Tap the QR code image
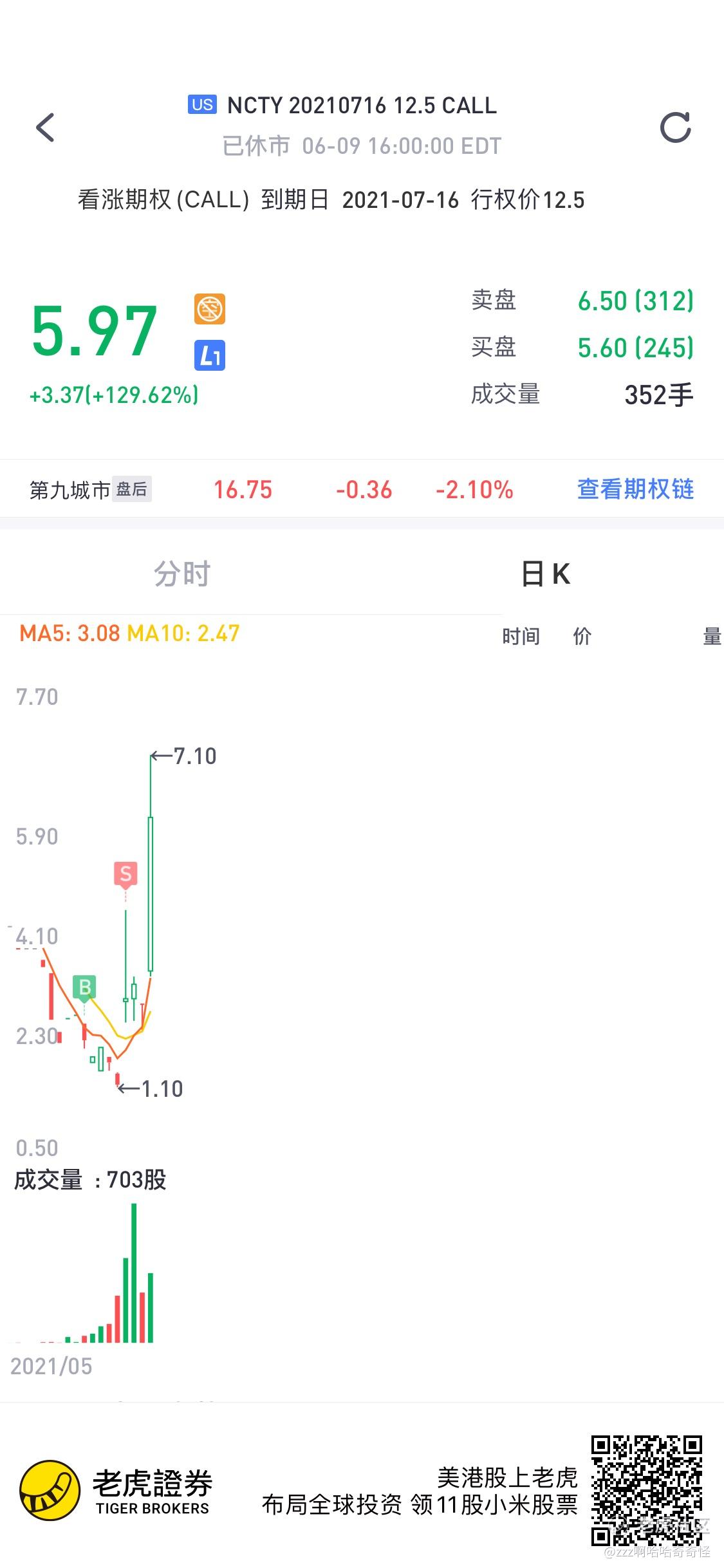The height and width of the screenshot is (1568, 724). coord(646,1490)
